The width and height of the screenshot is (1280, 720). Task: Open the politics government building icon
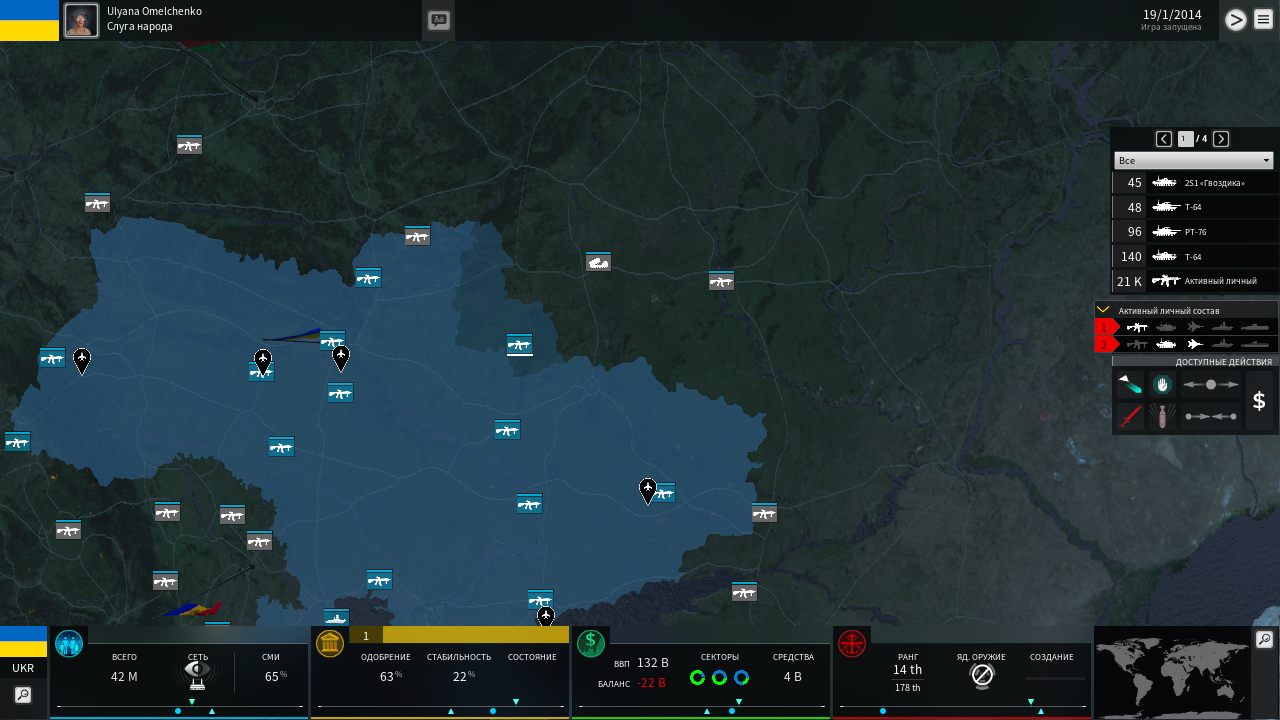tap(330, 643)
